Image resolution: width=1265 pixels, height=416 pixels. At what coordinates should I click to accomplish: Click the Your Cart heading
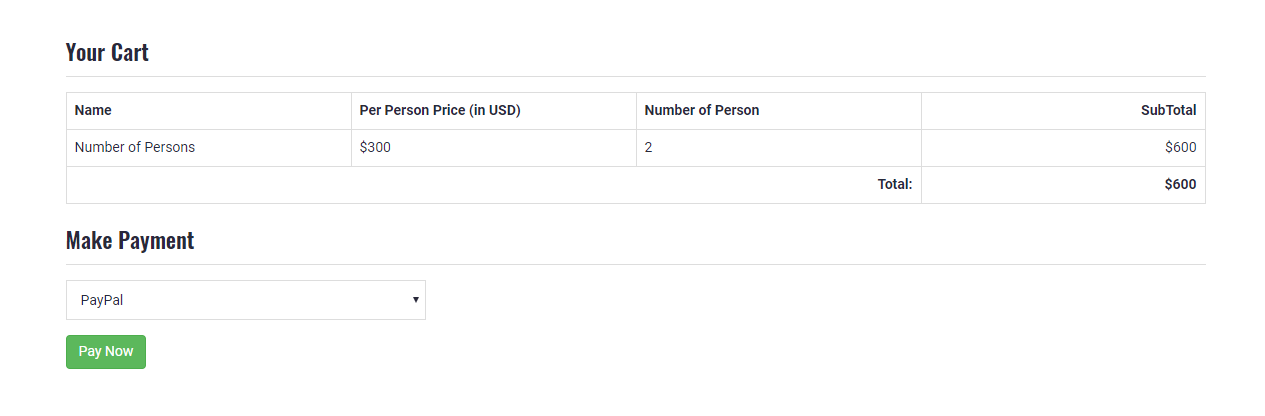pyautogui.click(x=107, y=53)
